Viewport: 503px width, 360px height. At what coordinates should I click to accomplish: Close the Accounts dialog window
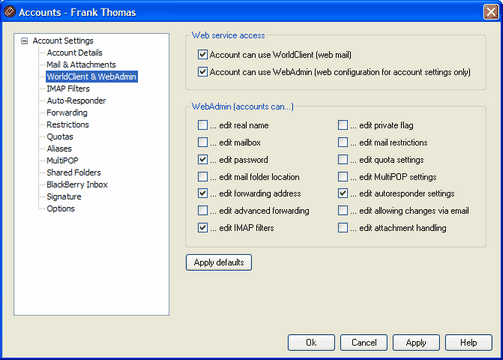[491, 12]
